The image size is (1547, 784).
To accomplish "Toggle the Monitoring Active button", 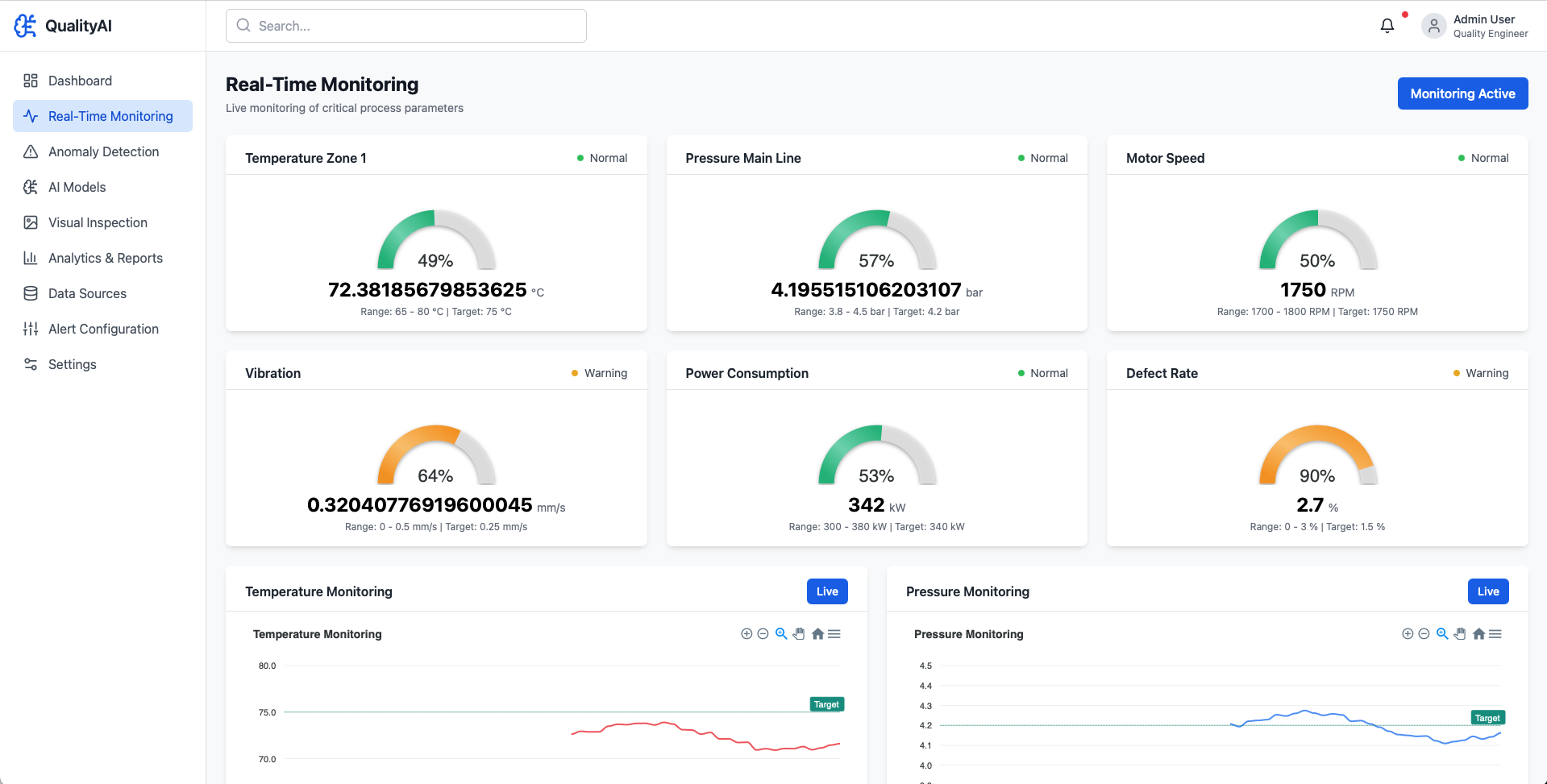I will (x=1462, y=93).
